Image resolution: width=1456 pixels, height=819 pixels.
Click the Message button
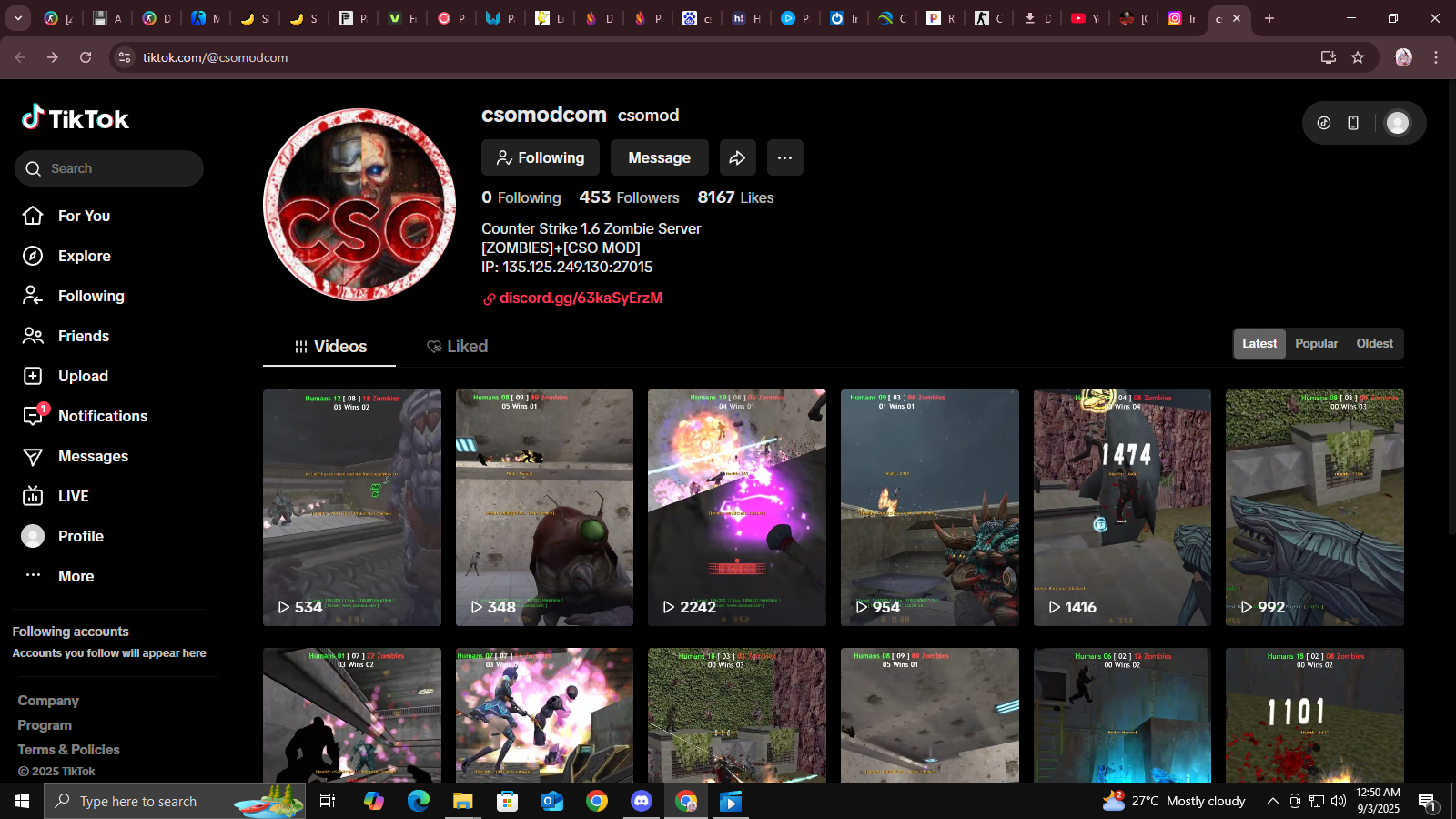click(659, 157)
